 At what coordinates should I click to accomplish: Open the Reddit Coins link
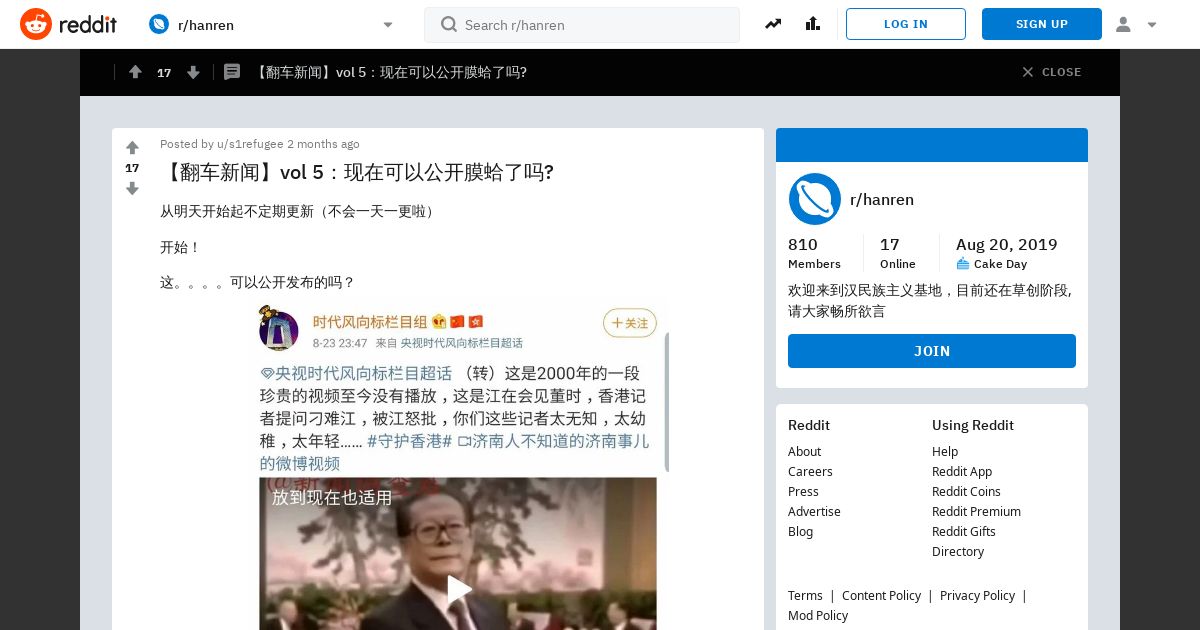point(966,492)
